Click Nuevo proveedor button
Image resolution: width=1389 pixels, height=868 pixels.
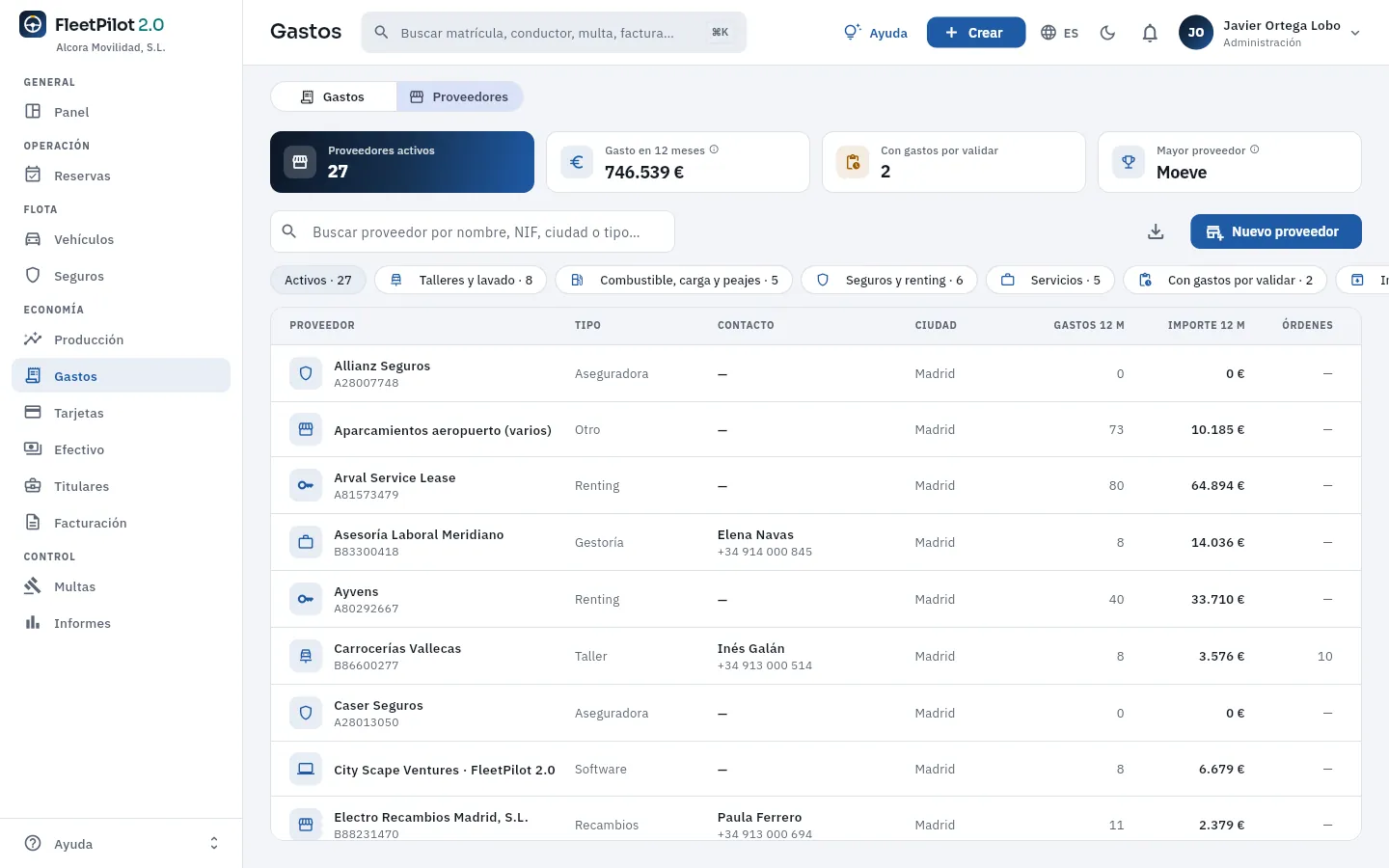(1276, 231)
